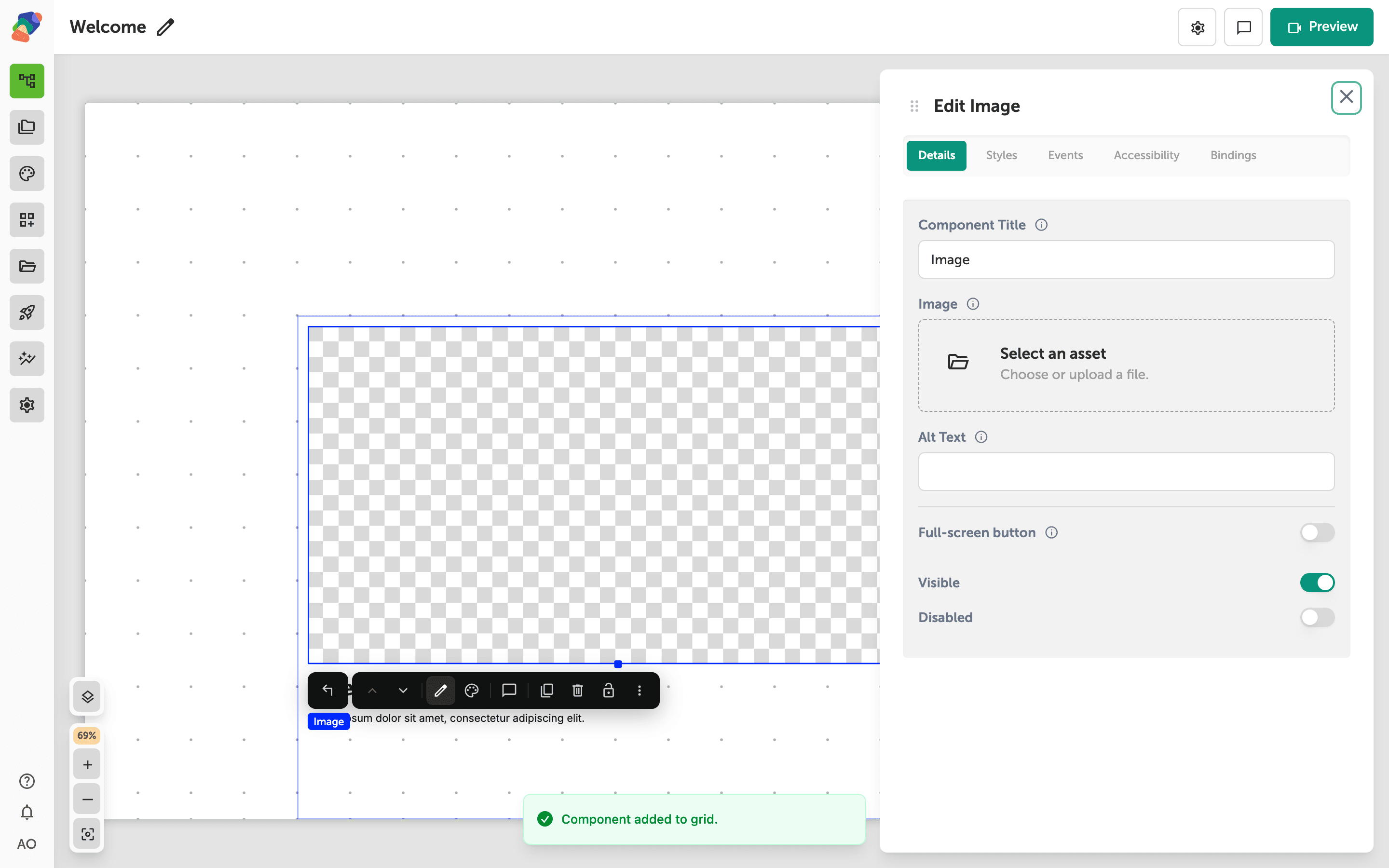This screenshot has height=868, width=1389.
Task: Open the assets folder icon in sidebar
Action: click(x=27, y=266)
